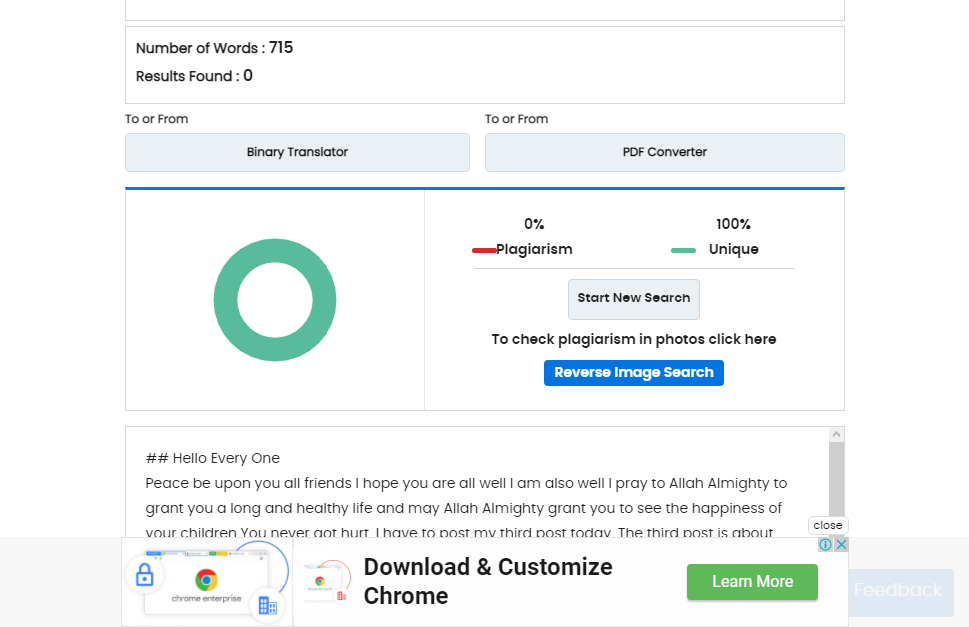This screenshot has height=627, width=969.
Task: Click the Download & Customize Chrome headline
Action: tap(488, 581)
